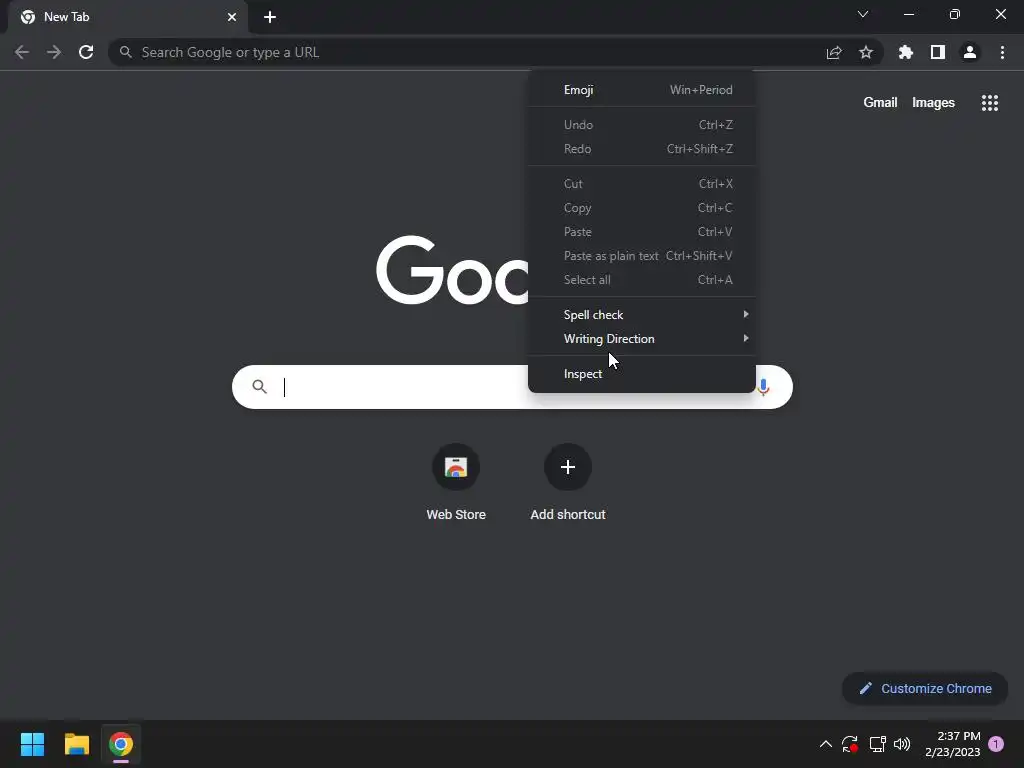Go forward with the forward arrow
This screenshot has height=768, width=1024.
[x=54, y=52]
